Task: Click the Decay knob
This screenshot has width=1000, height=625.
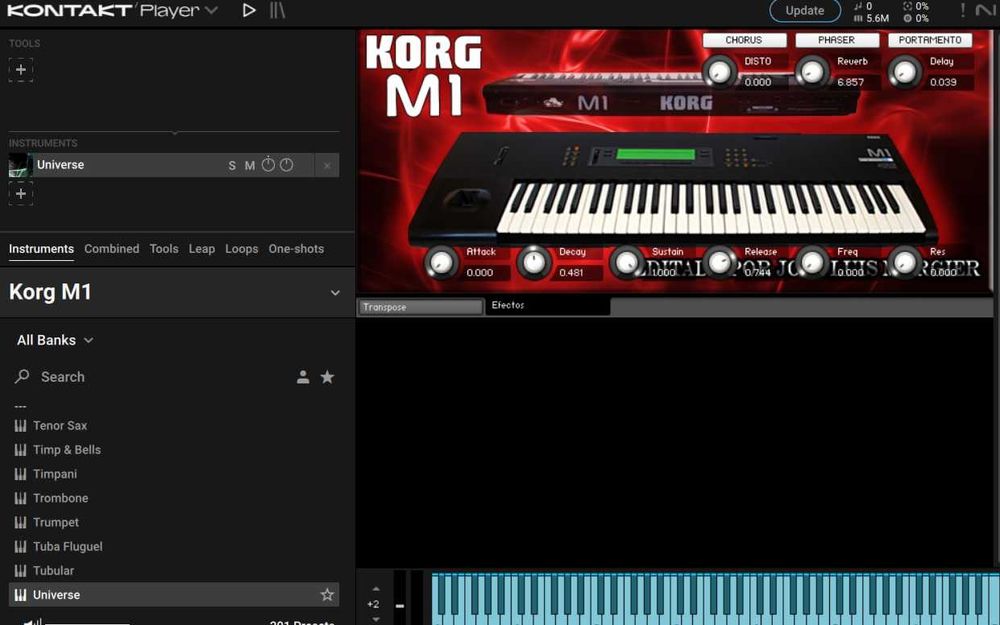Action: (x=534, y=262)
